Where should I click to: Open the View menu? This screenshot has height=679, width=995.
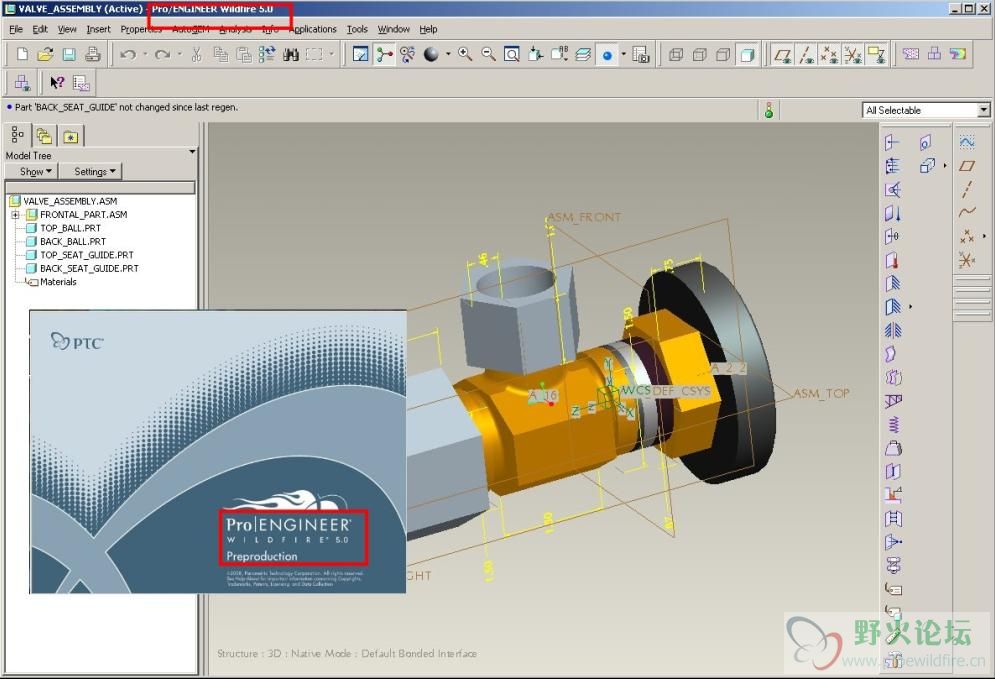[67, 29]
